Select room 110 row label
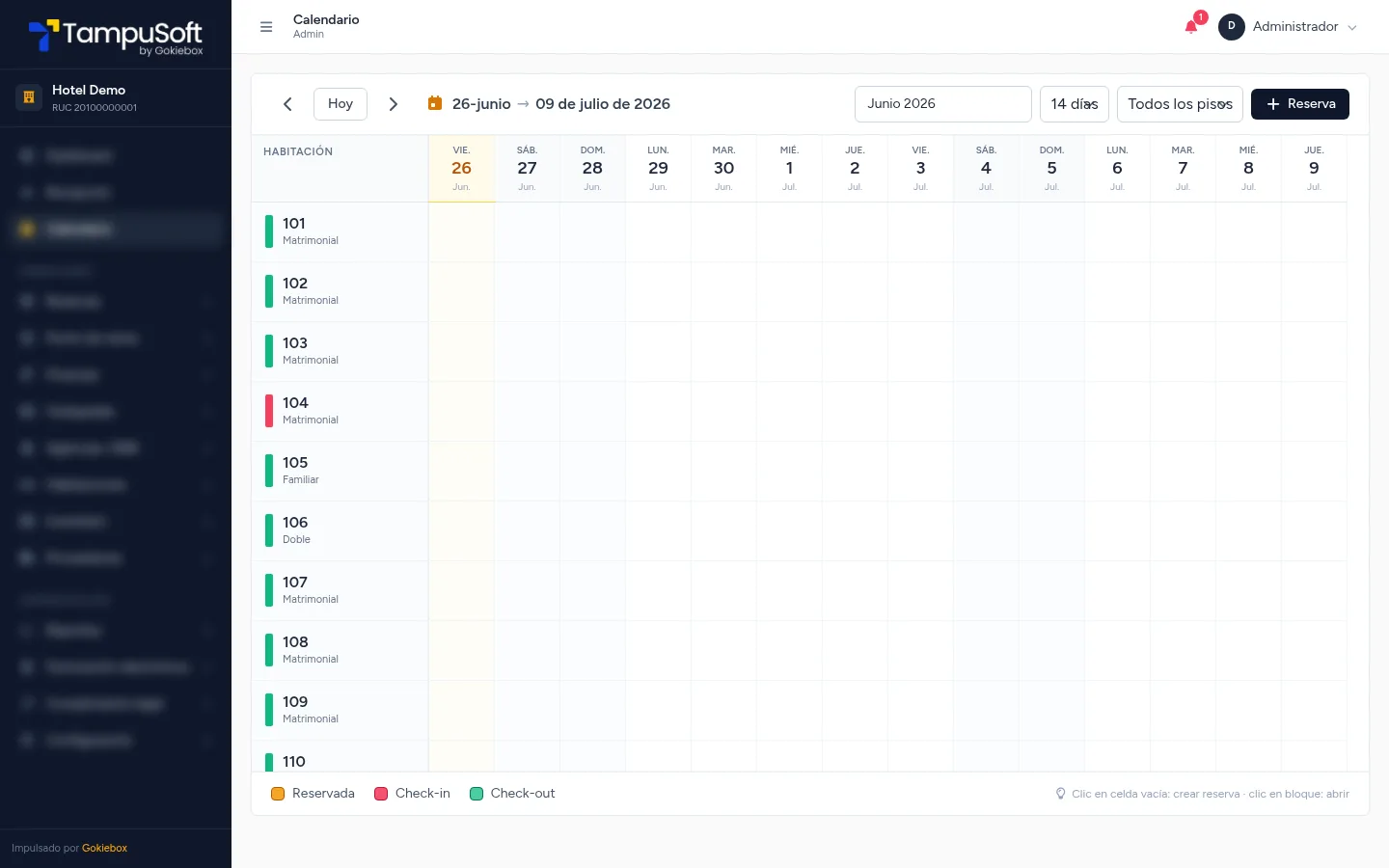 coord(294,762)
